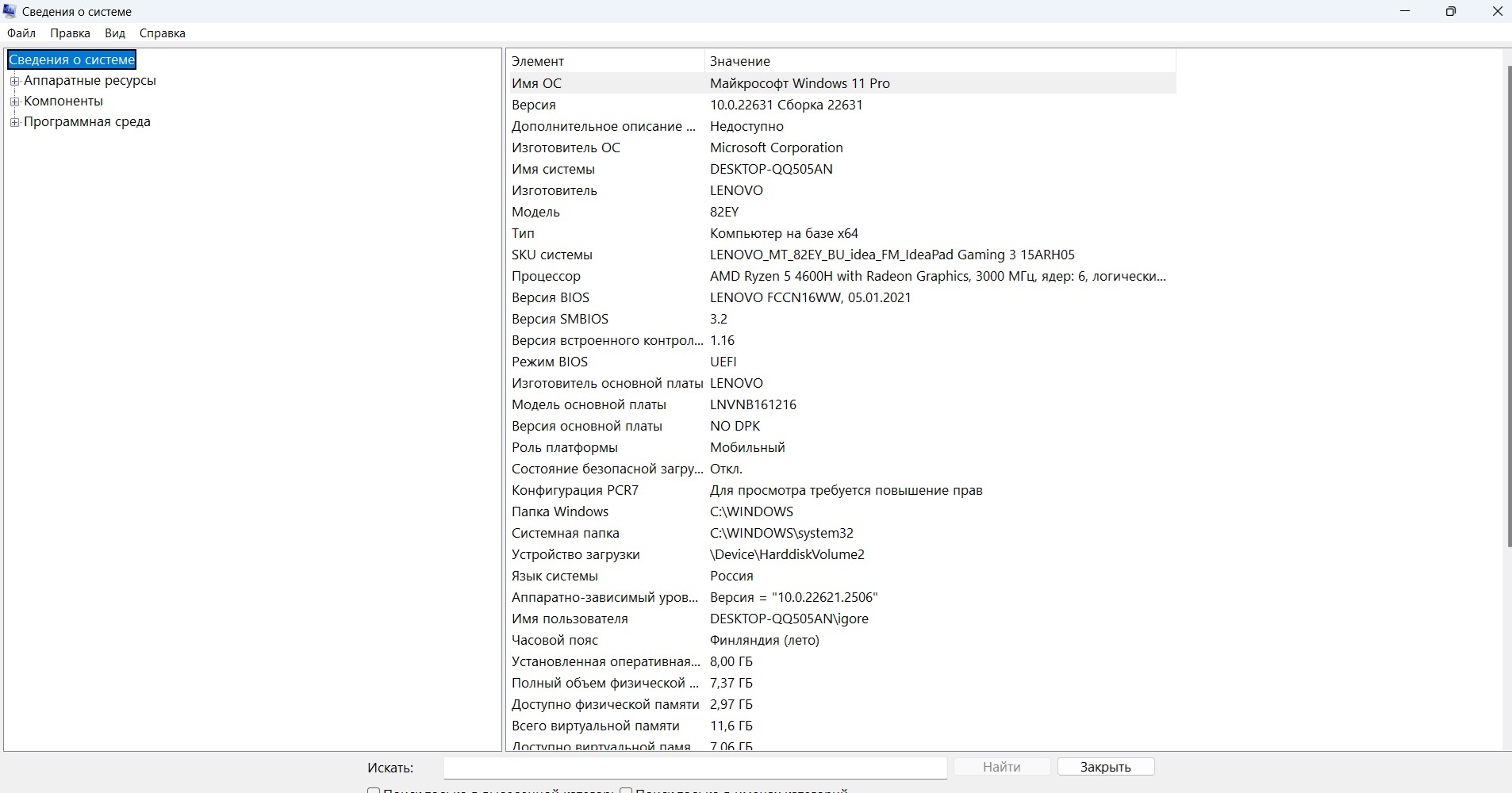Select the Процессор row in the list
The width and height of the screenshot is (1512, 793).
[x=546, y=276]
